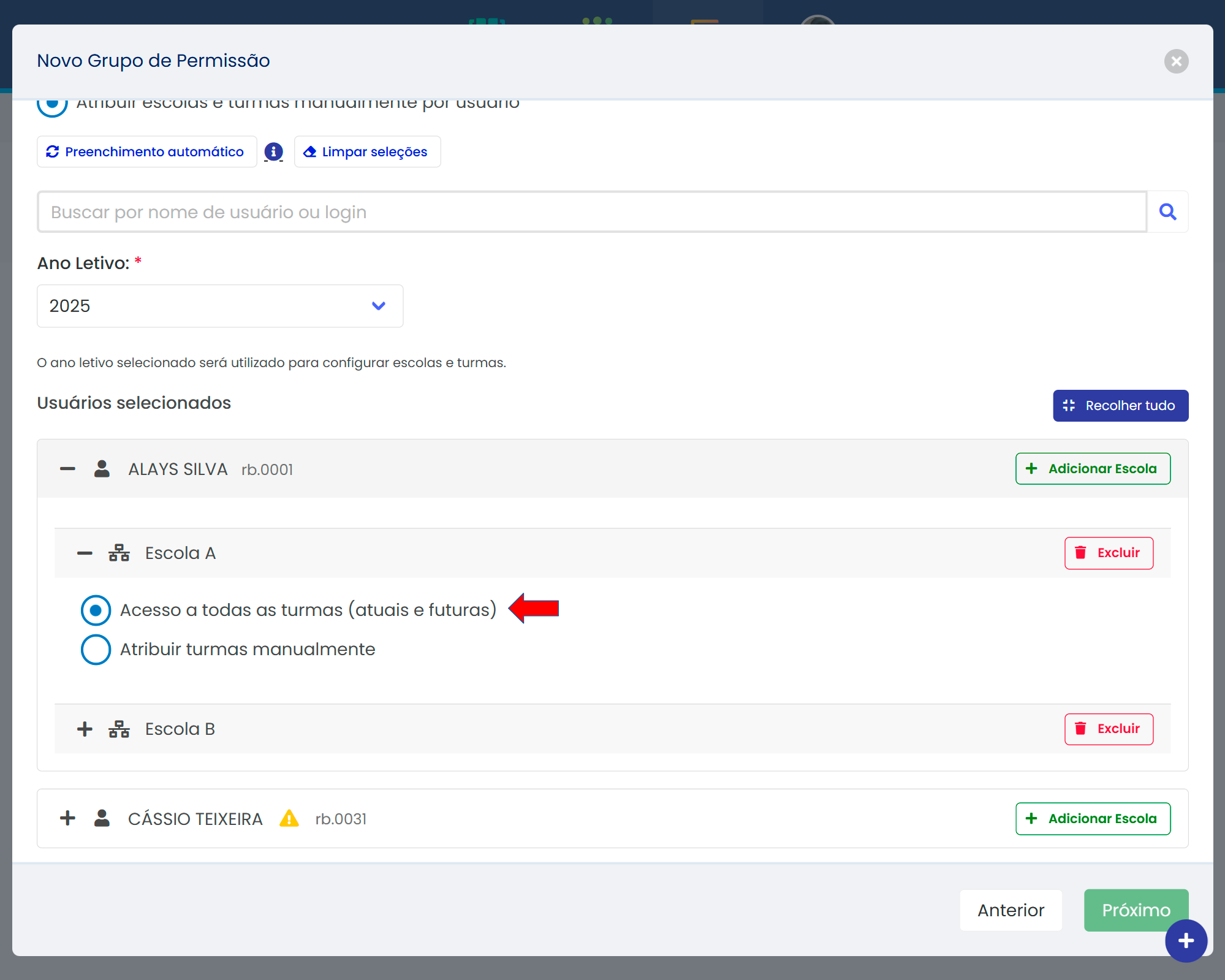1225x980 pixels.
Task: Select Acesso a todas as turmas option
Action: coord(96,610)
